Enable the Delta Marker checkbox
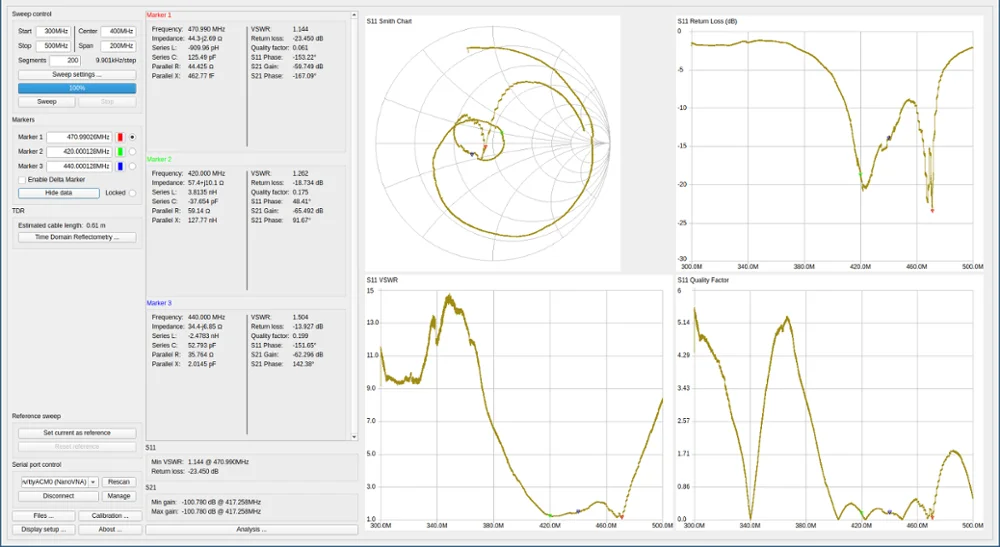1000x547 pixels. click(x=22, y=180)
